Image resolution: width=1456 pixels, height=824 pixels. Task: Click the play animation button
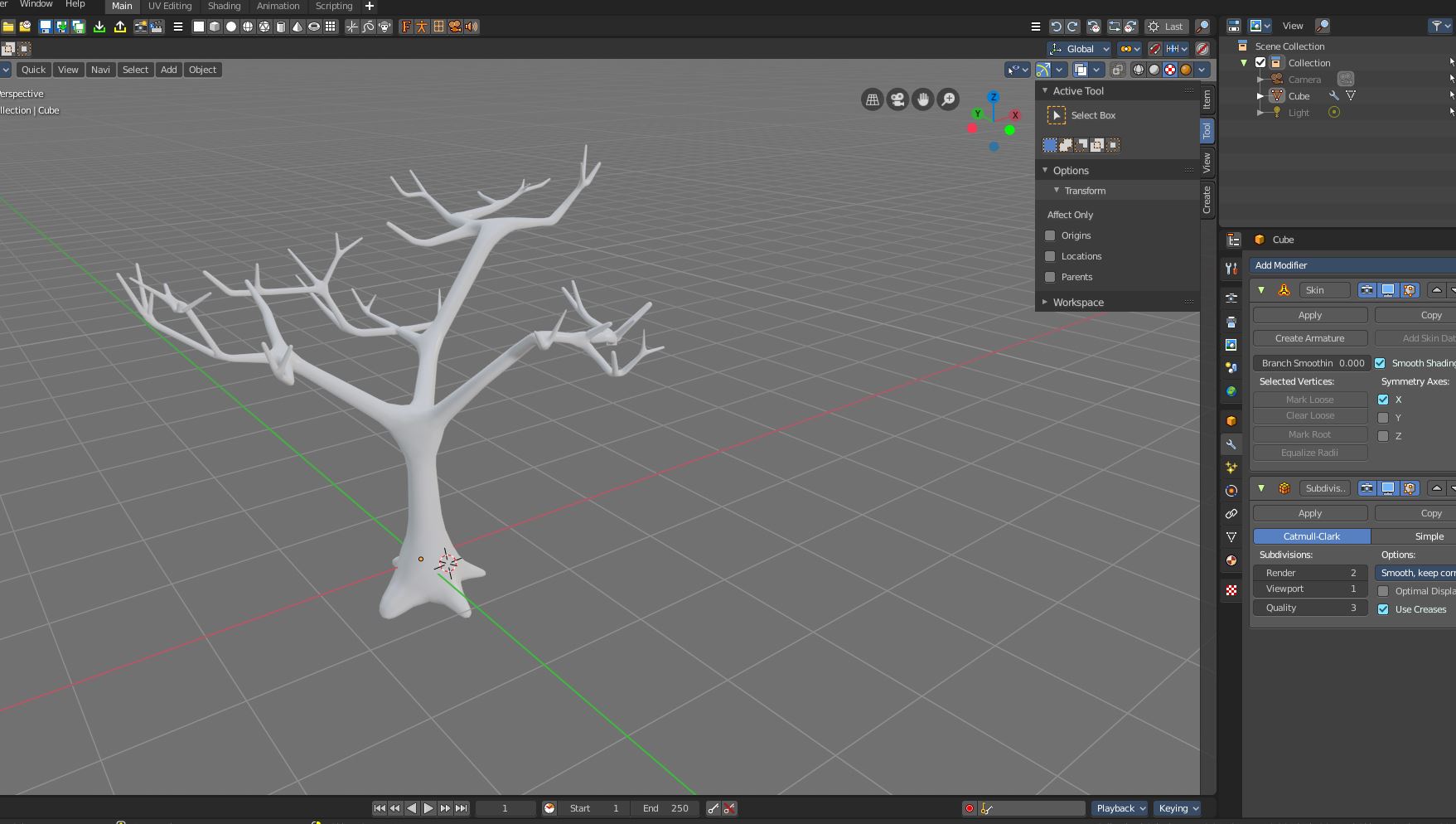[428, 808]
